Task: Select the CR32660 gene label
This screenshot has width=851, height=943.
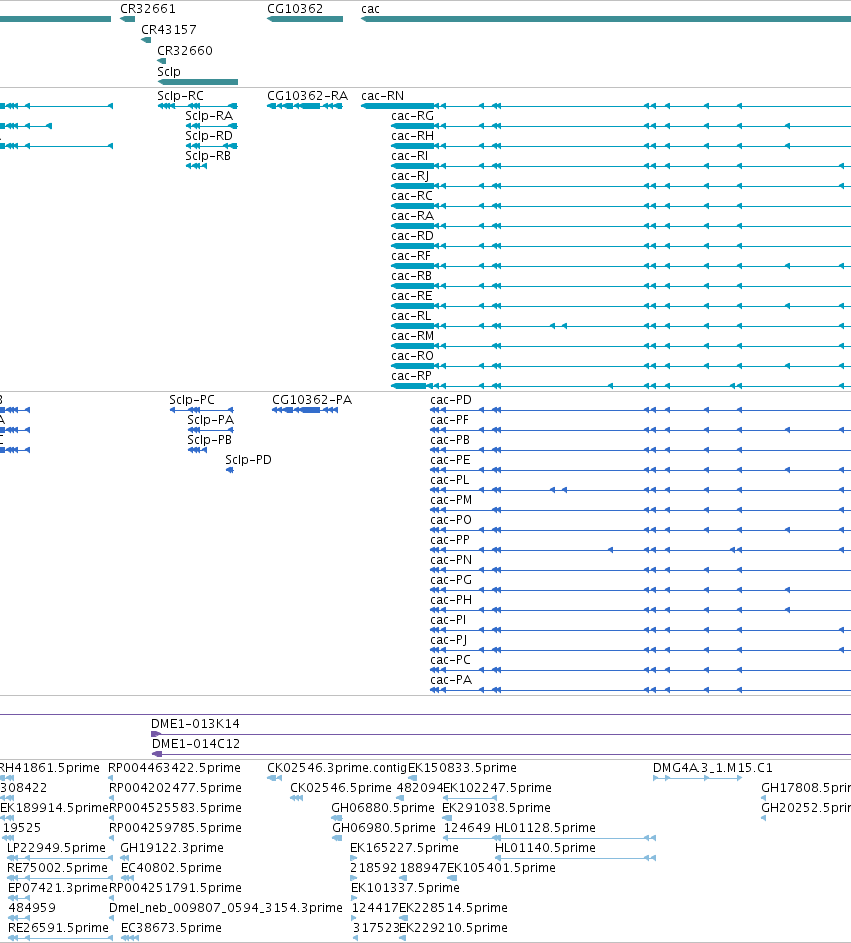Action: (185, 51)
